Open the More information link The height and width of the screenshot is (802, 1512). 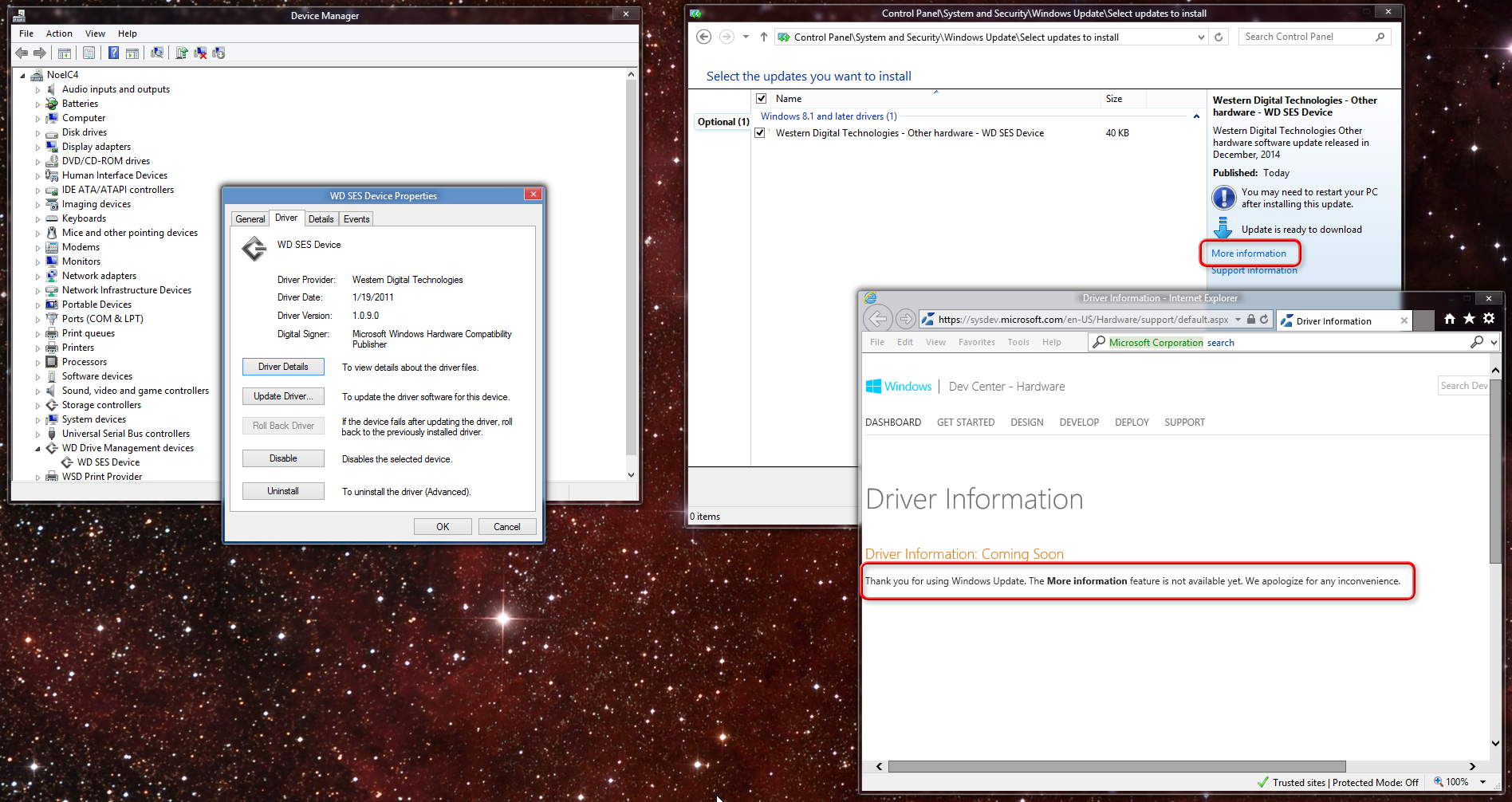(x=1248, y=254)
